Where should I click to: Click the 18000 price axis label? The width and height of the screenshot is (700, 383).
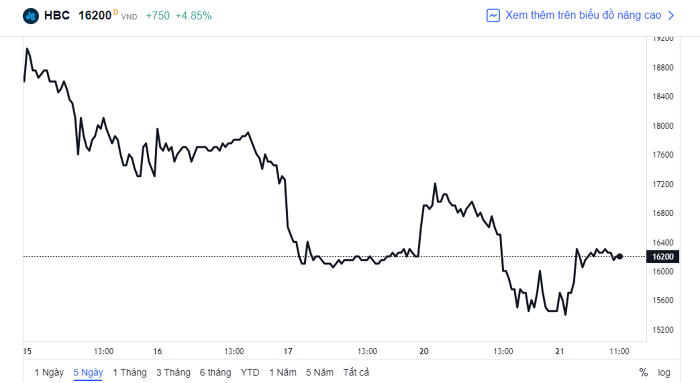tap(662, 126)
